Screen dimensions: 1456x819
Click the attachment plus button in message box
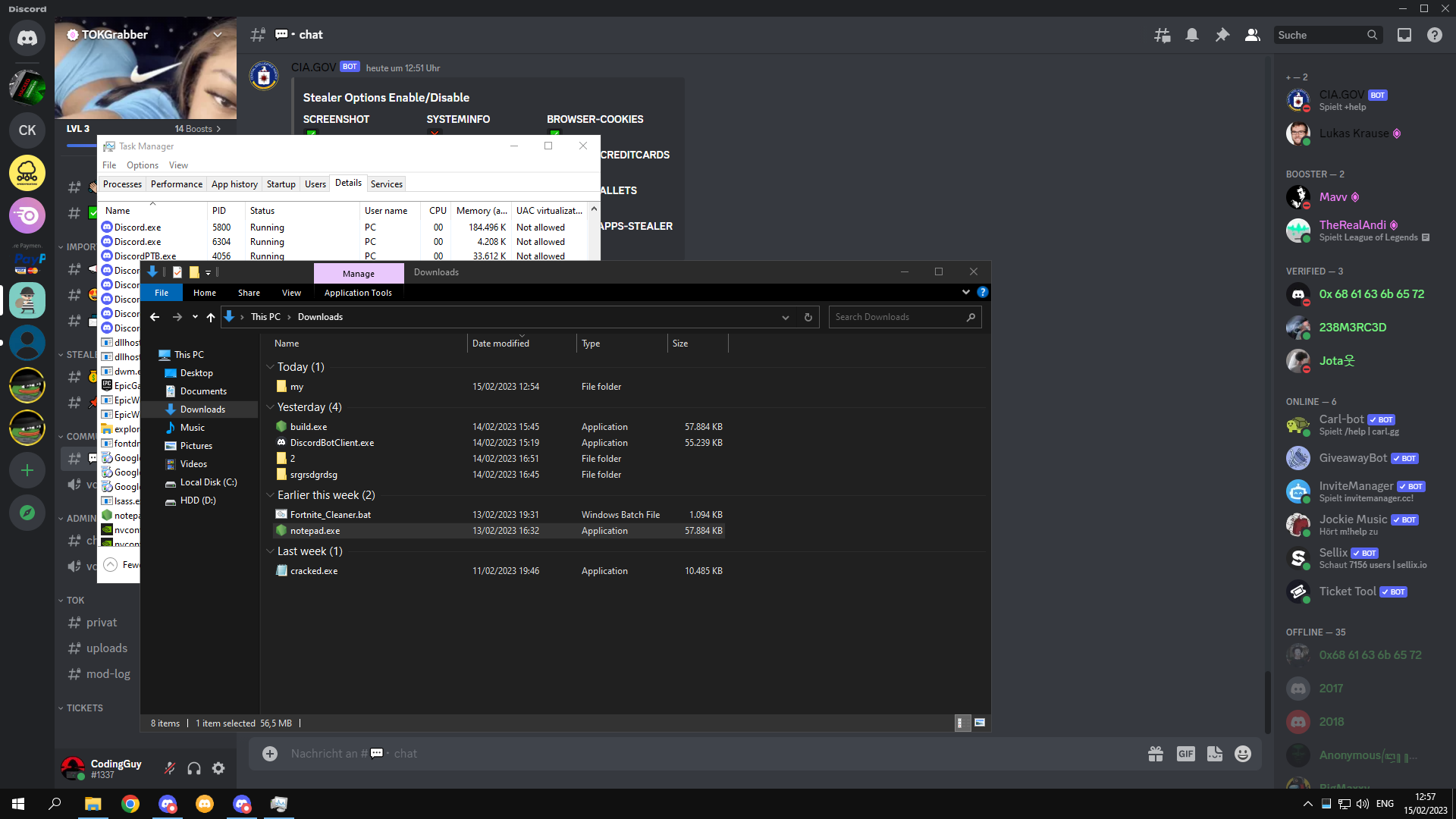pyautogui.click(x=270, y=753)
